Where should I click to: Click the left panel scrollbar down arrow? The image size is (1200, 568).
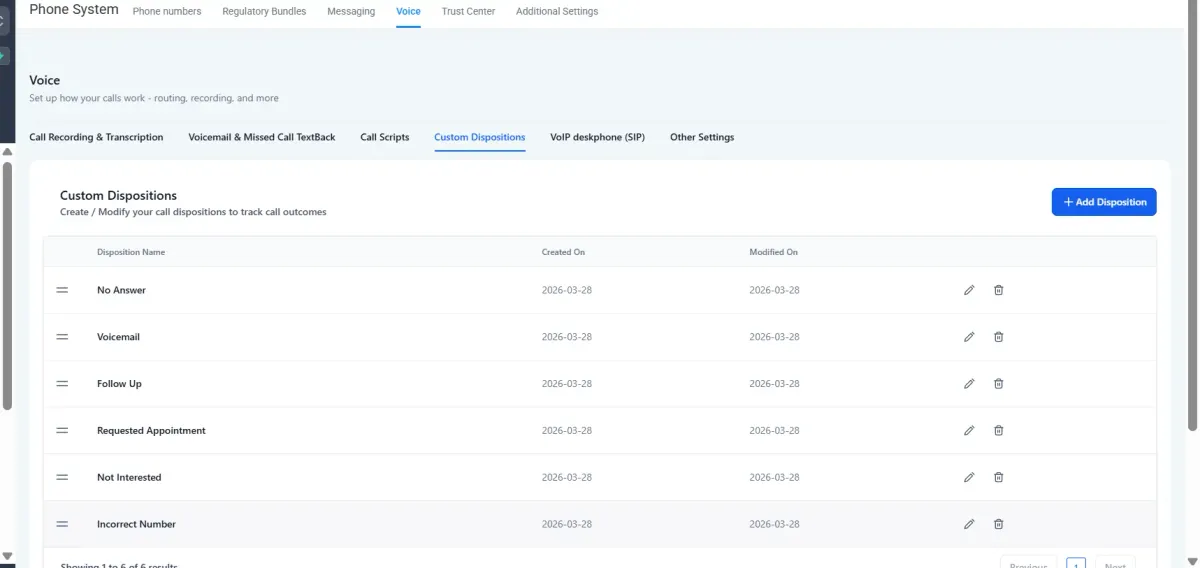[x=7, y=555]
